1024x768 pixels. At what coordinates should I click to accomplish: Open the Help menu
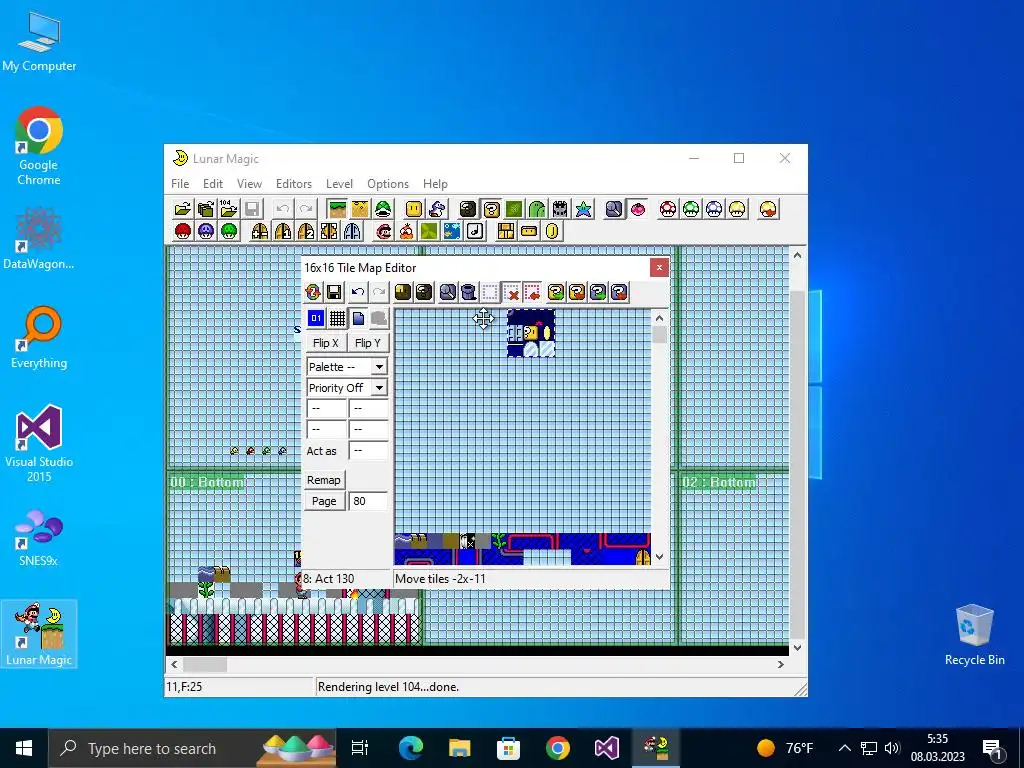(x=435, y=184)
